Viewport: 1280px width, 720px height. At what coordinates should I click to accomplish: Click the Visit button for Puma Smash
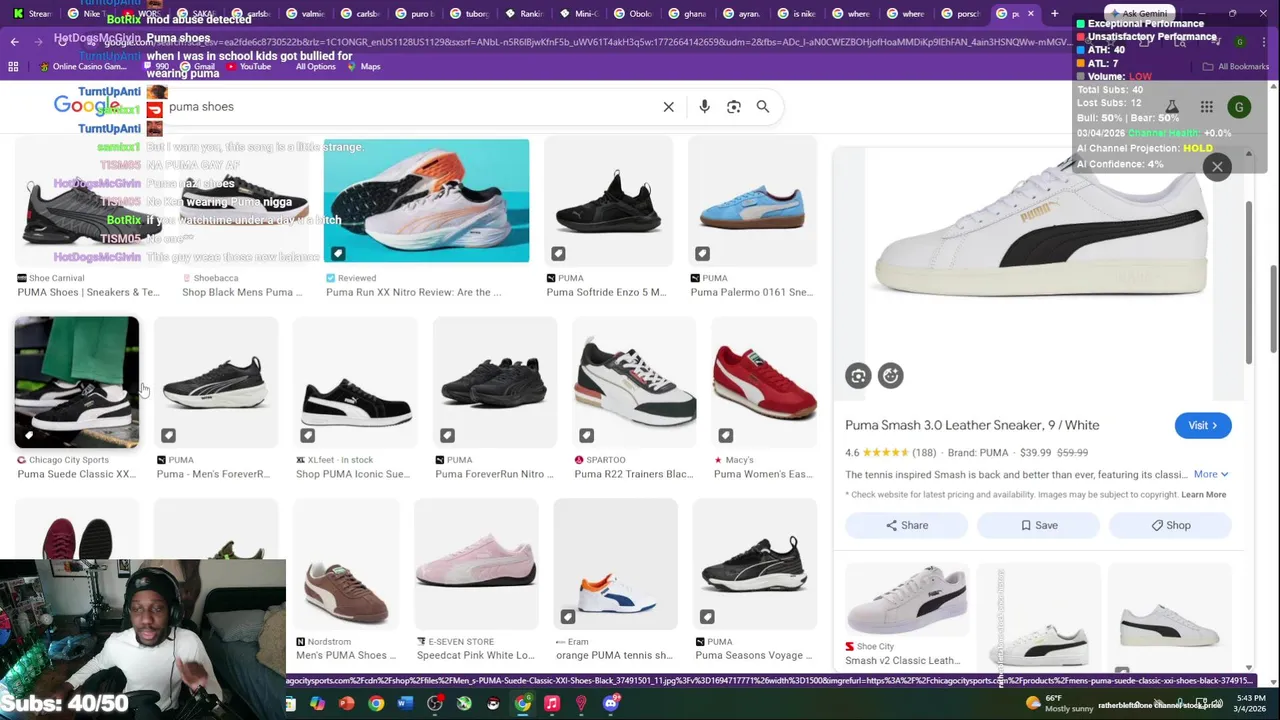click(x=1203, y=426)
